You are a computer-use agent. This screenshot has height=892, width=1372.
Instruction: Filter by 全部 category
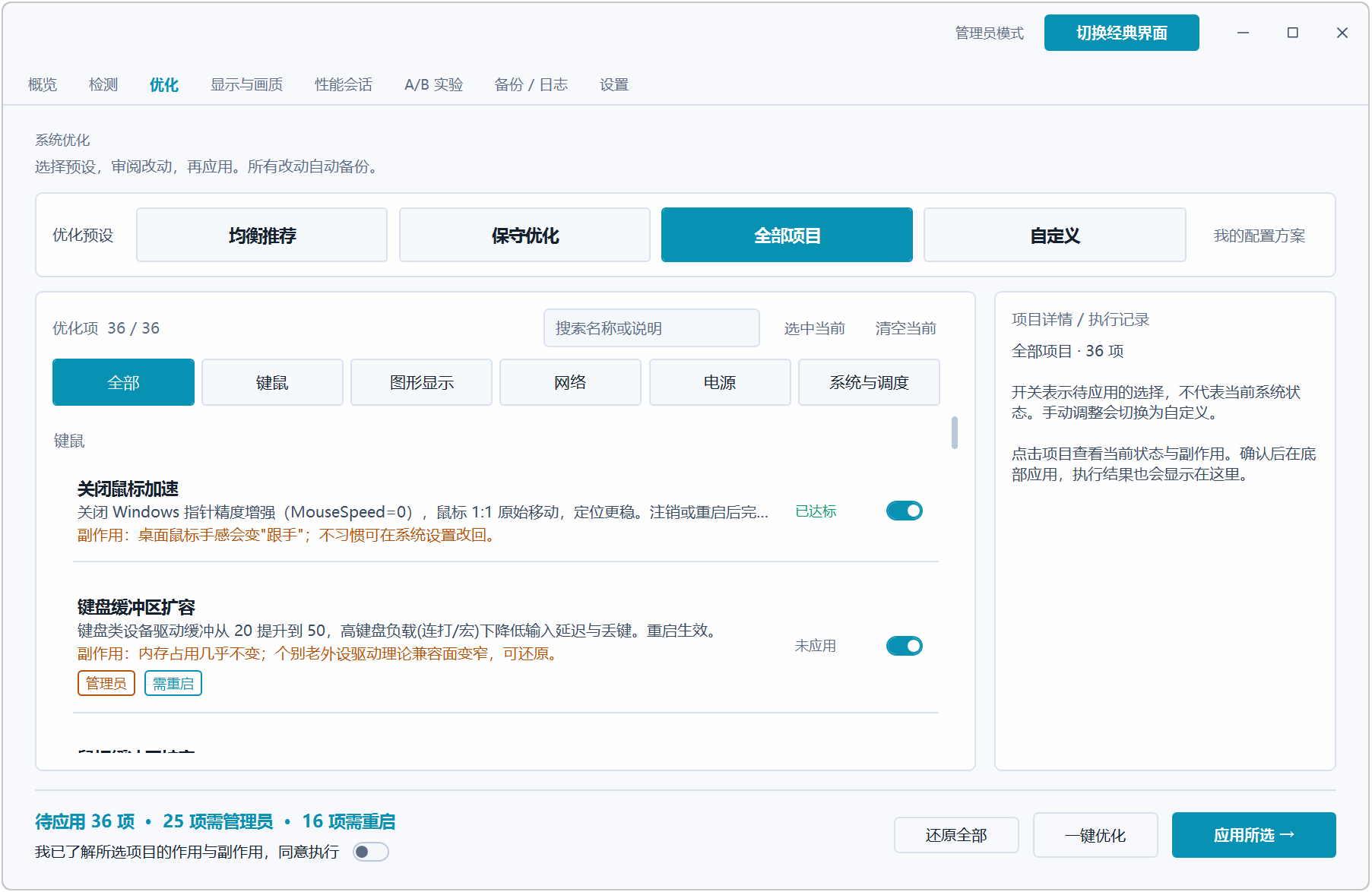pyautogui.click(x=123, y=382)
